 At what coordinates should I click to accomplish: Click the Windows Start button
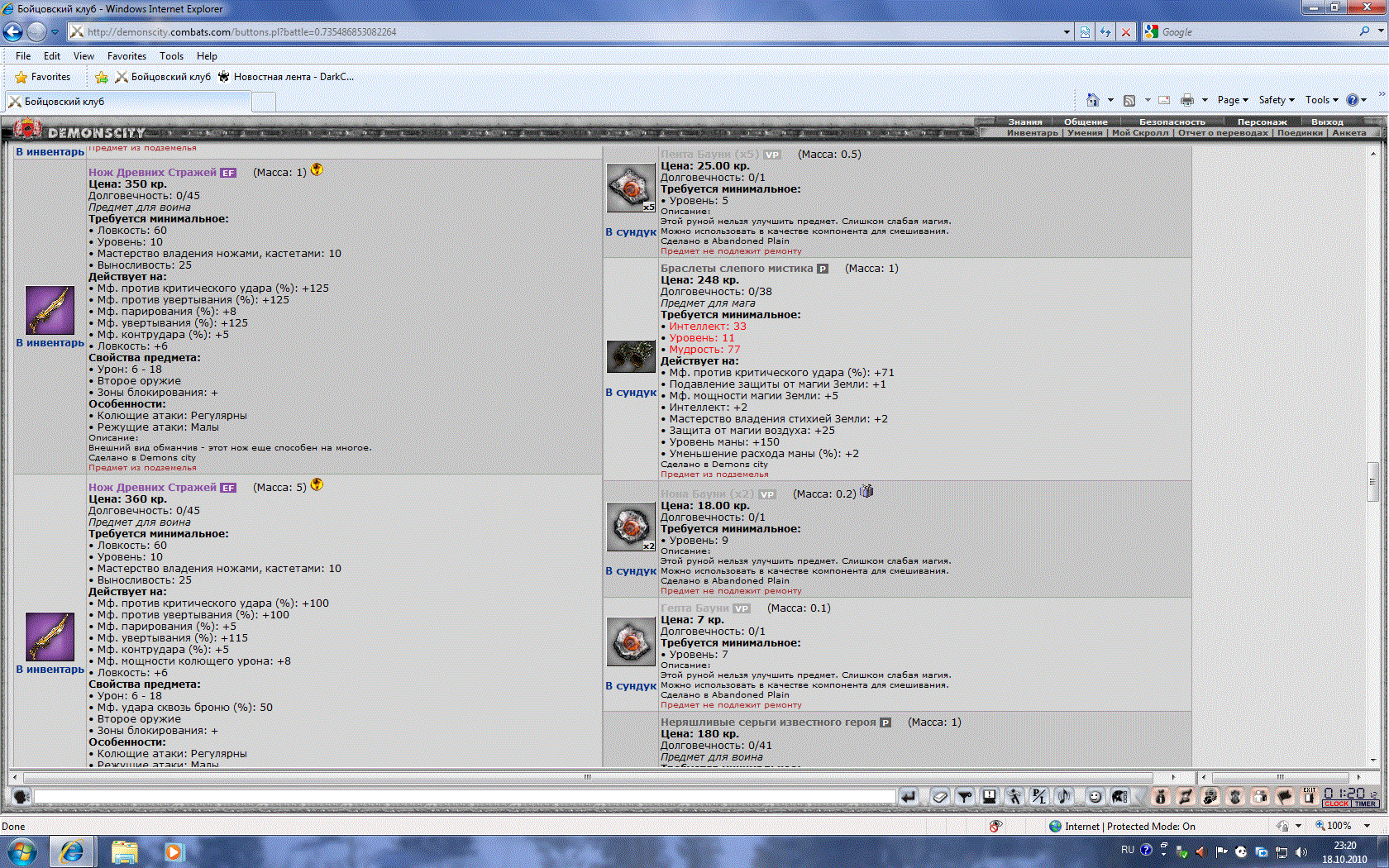click(21, 851)
